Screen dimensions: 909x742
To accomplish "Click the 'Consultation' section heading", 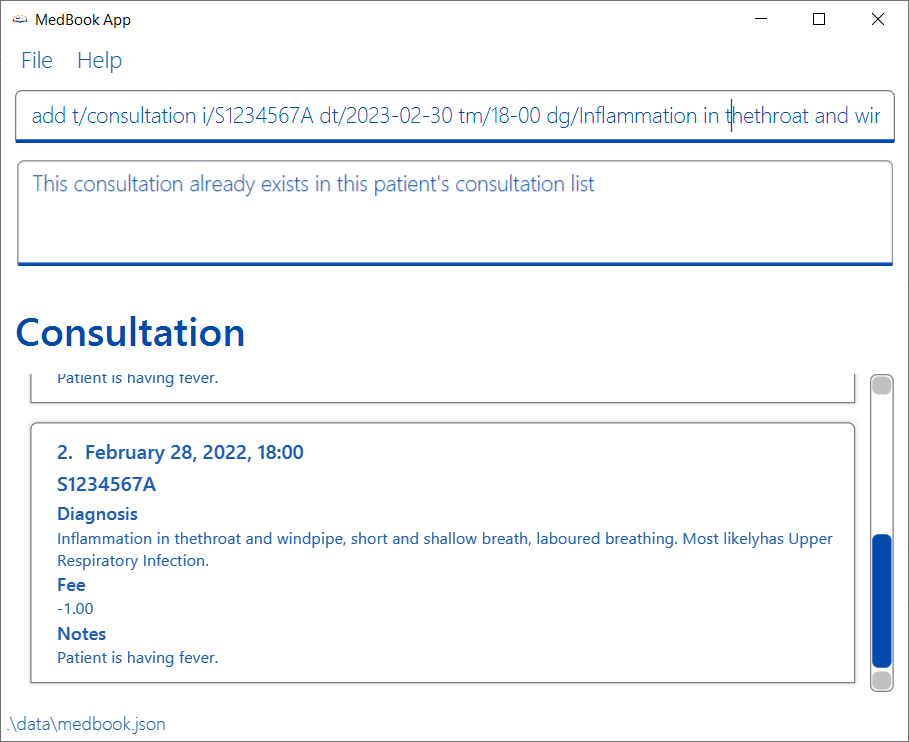I will (130, 333).
